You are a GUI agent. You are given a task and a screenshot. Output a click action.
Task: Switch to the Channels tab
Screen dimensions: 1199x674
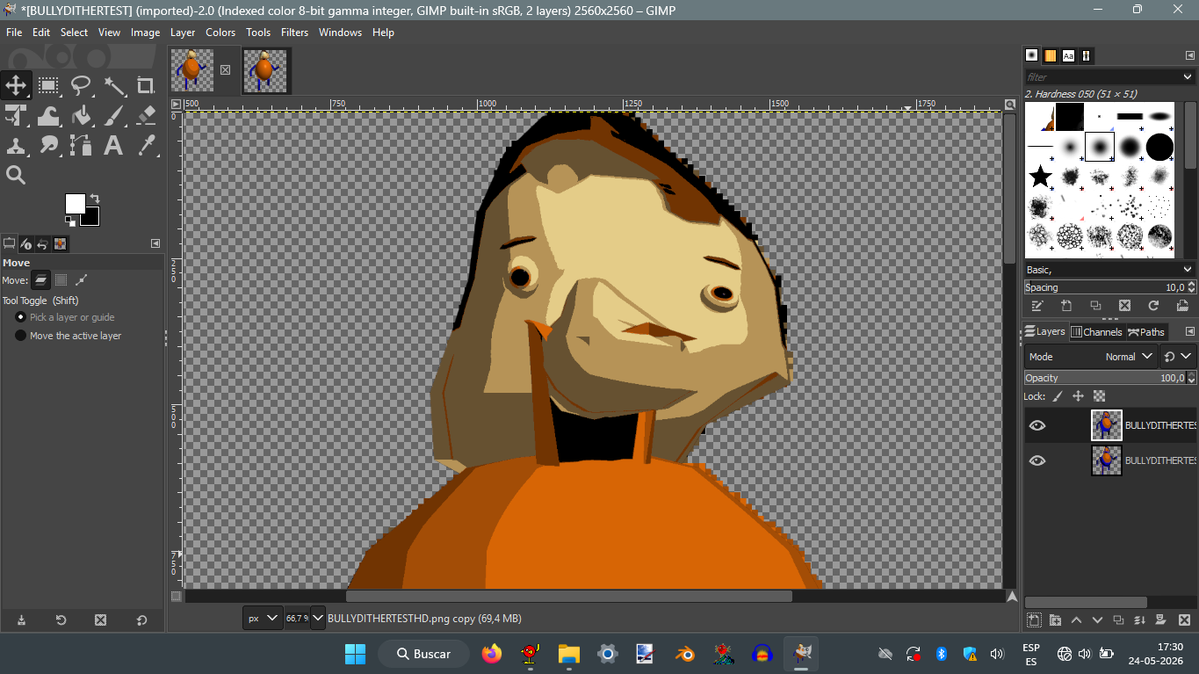(x=1097, y=331)
